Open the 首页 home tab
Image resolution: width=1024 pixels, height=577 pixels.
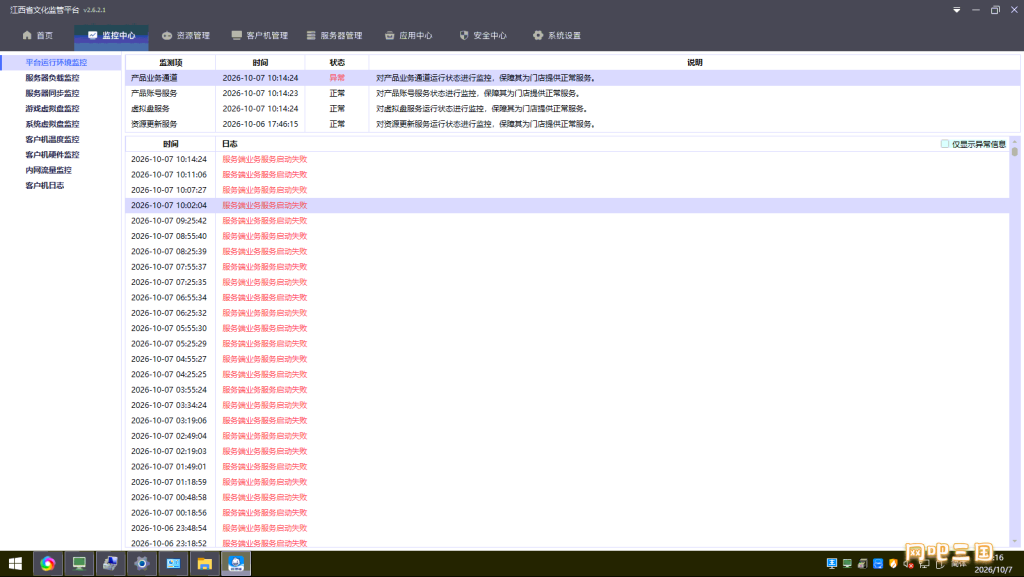click(x=37, y=35)
